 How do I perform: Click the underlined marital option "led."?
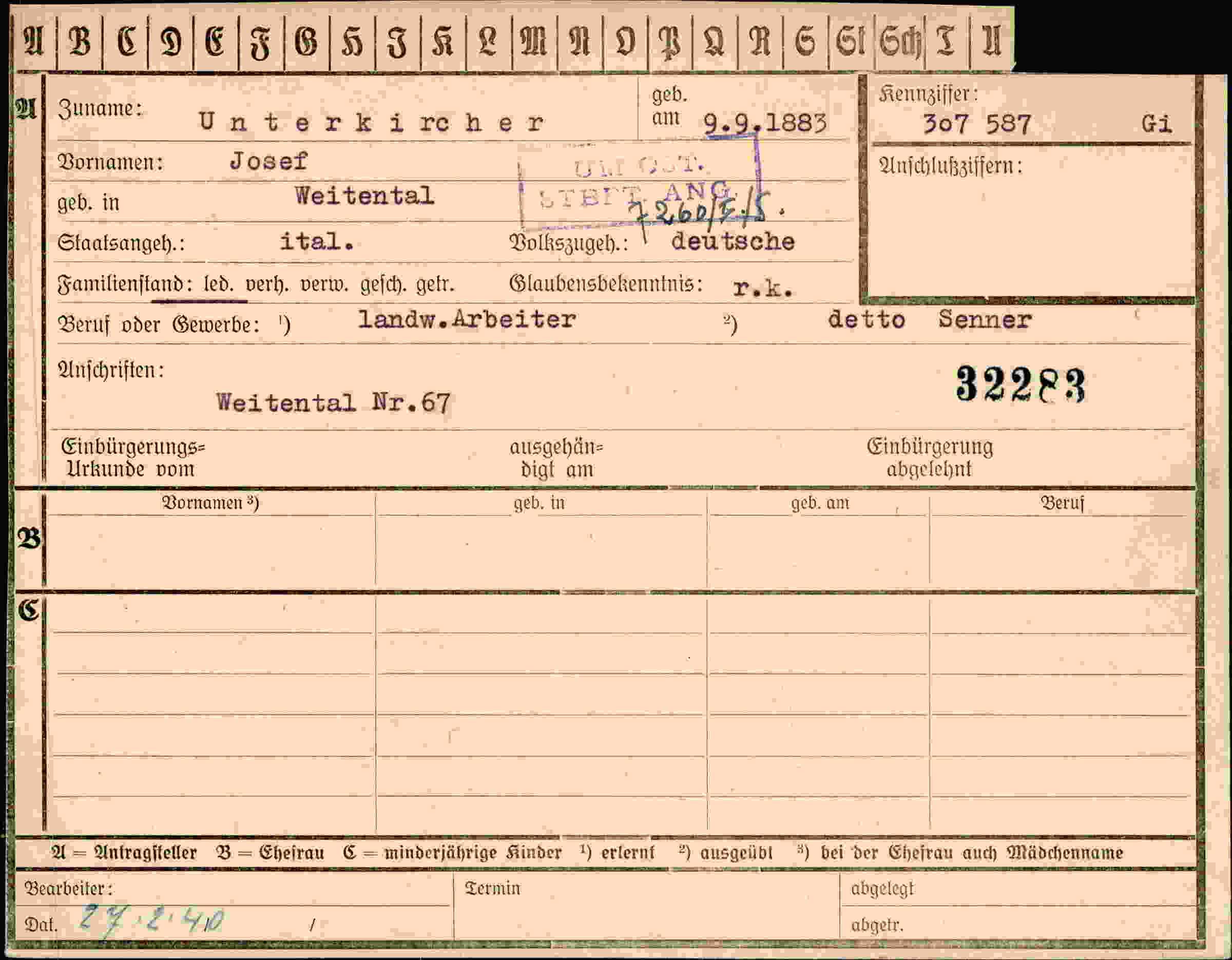coord(218,284)
